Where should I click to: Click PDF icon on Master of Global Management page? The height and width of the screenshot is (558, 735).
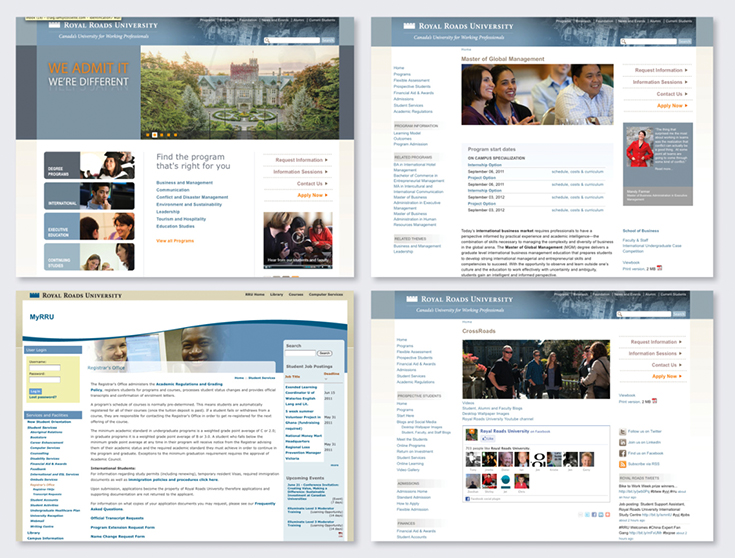coord(660,268)
